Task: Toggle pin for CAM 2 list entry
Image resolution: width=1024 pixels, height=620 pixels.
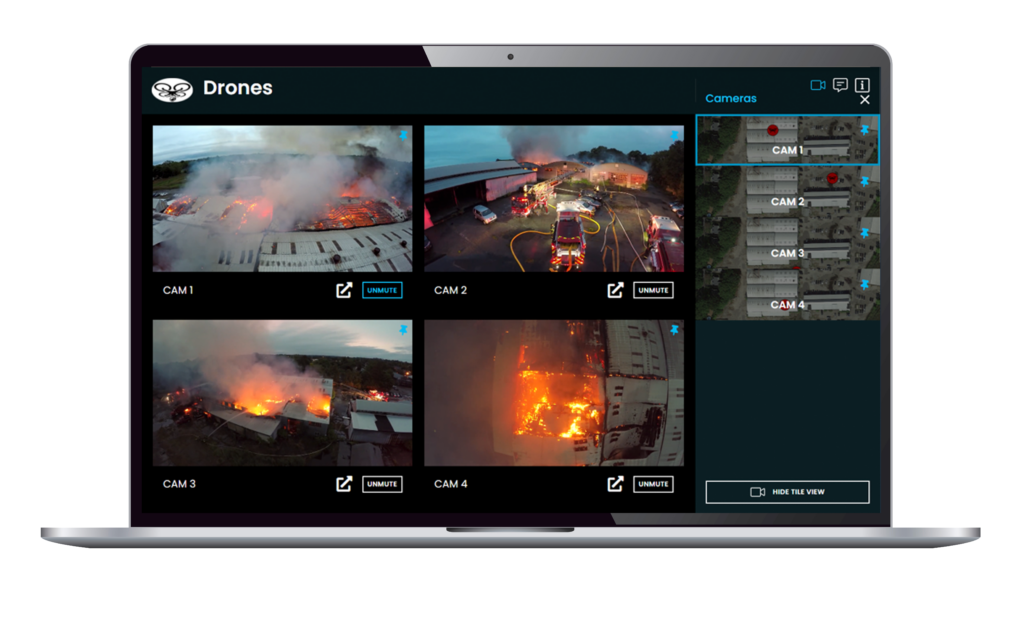Action: tap(865, 182)
